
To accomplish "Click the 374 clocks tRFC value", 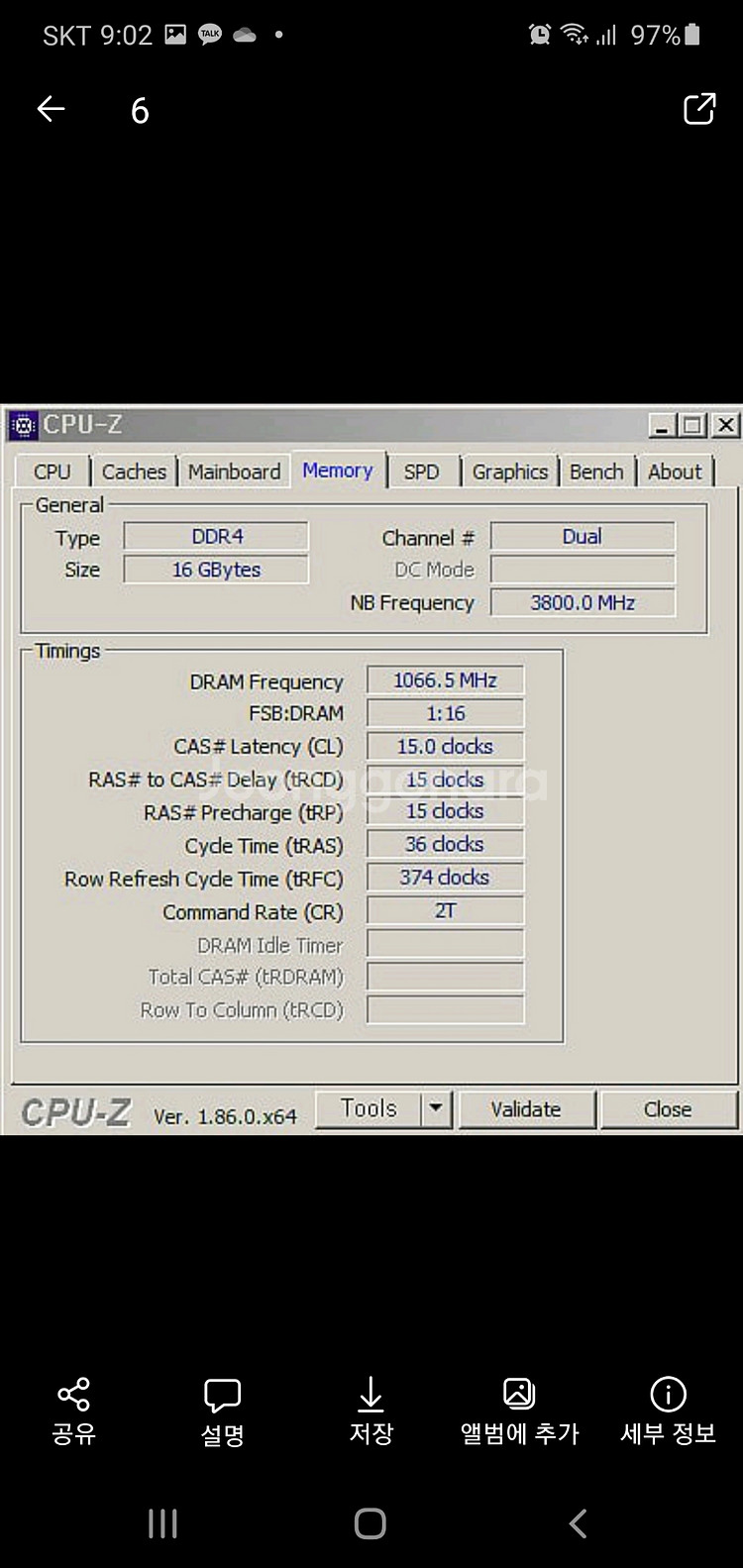I will (x=445, y=877).
